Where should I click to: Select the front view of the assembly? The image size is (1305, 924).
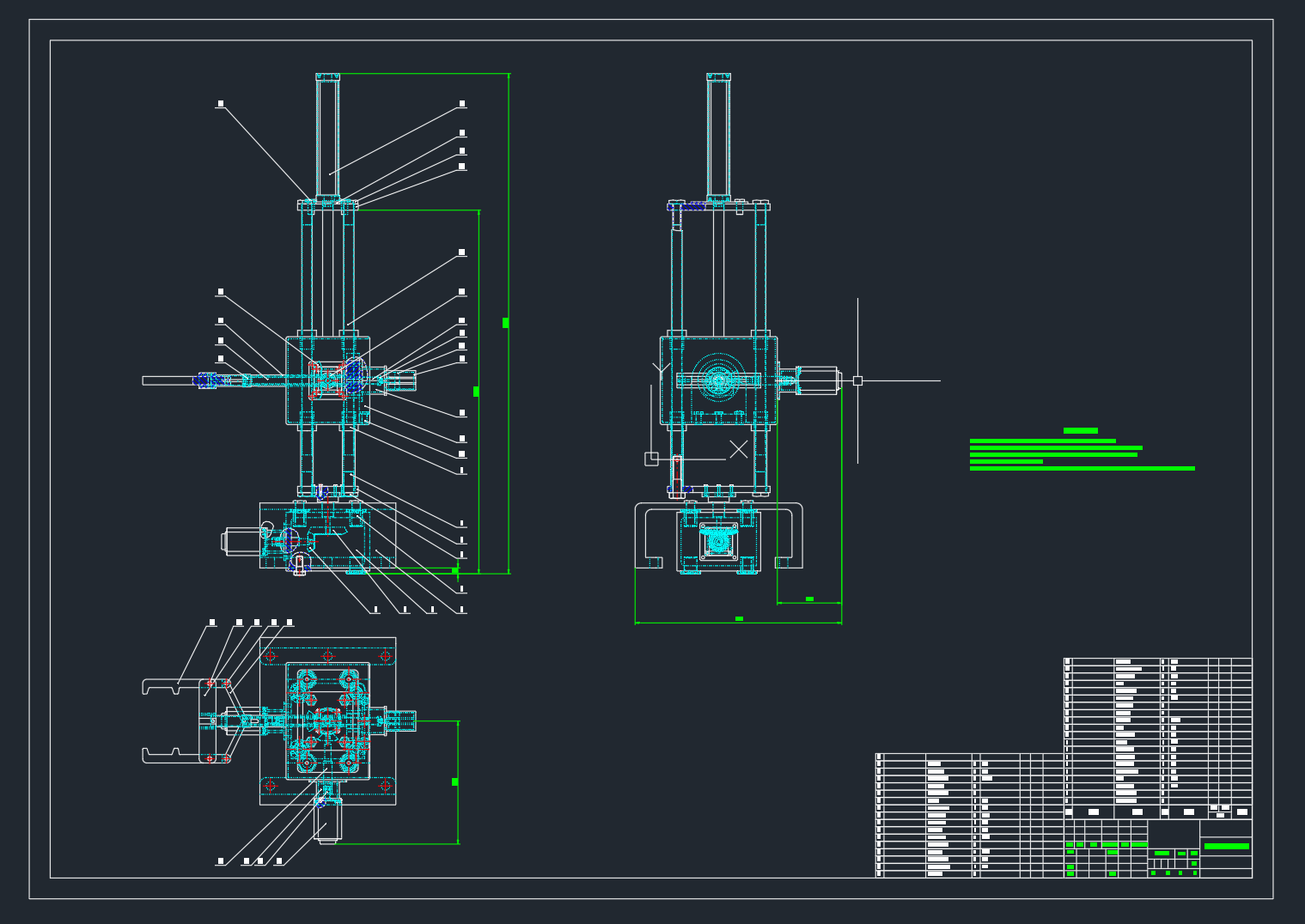tap(326, 378)
